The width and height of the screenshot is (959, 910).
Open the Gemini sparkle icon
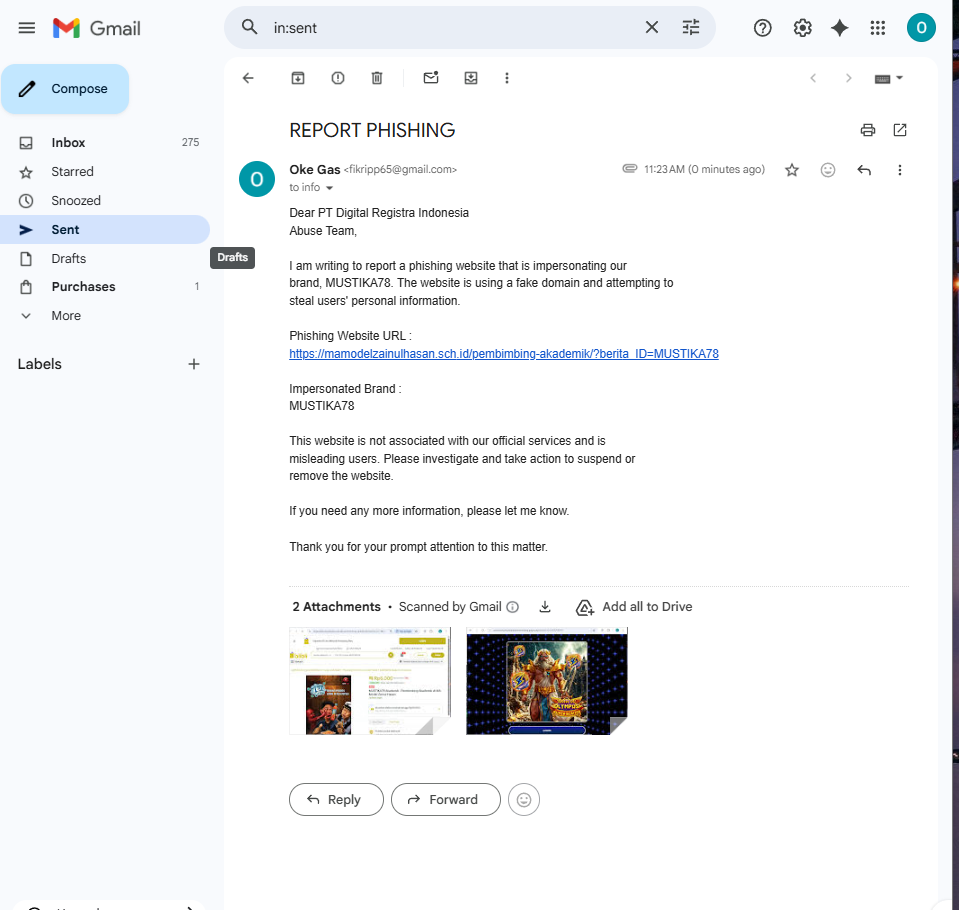point(840,28)
